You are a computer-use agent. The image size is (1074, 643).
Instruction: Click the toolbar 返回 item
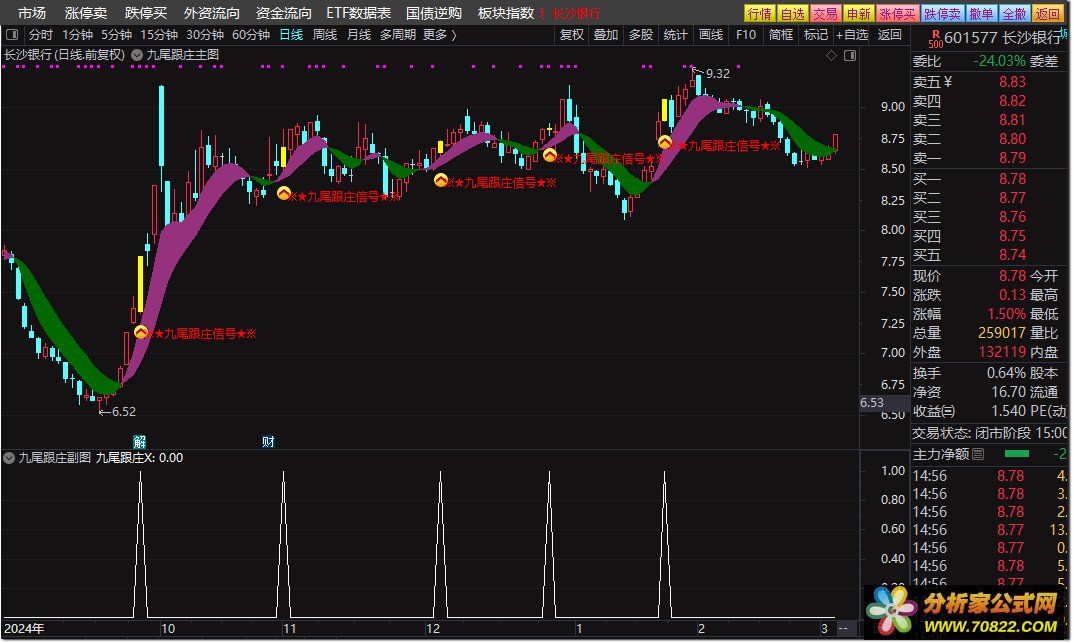[x=890, y=34]
